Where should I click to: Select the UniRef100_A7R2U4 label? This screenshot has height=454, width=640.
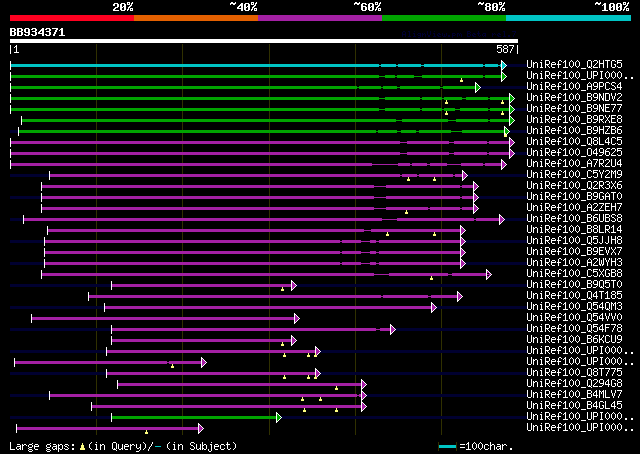(574, 164)
